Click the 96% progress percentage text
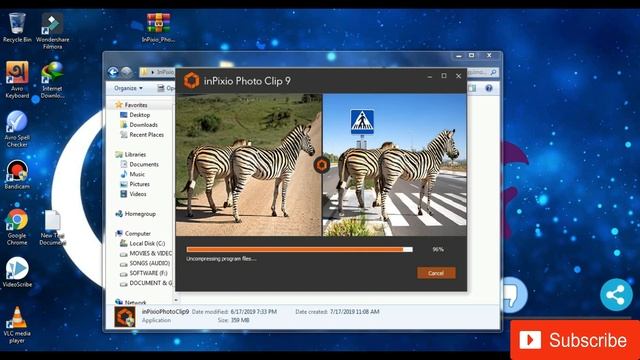 [438, 249]
